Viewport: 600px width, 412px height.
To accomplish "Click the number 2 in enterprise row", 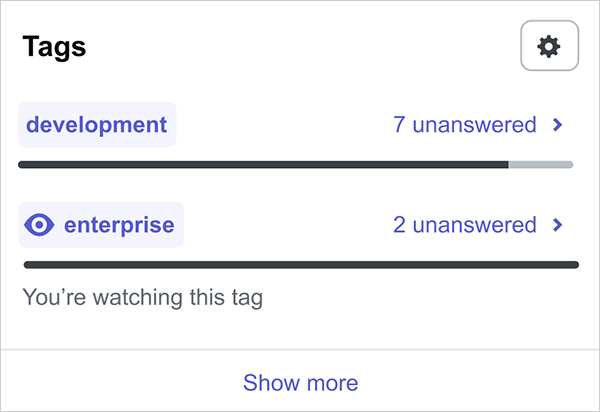I will [x=399, y=225].
